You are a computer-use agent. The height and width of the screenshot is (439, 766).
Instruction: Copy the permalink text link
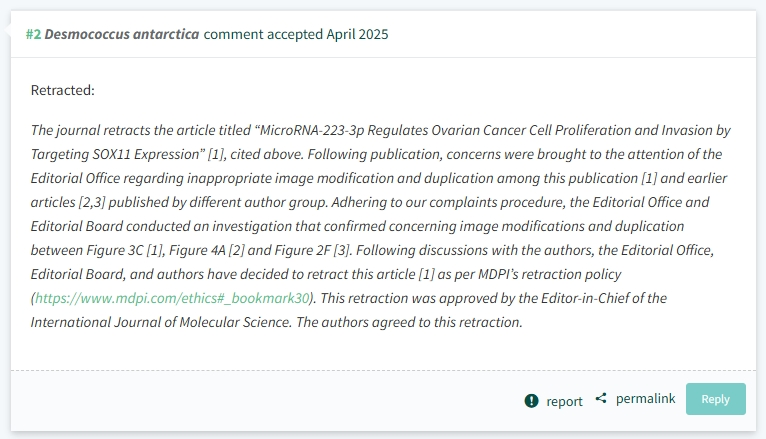point(645,398)
